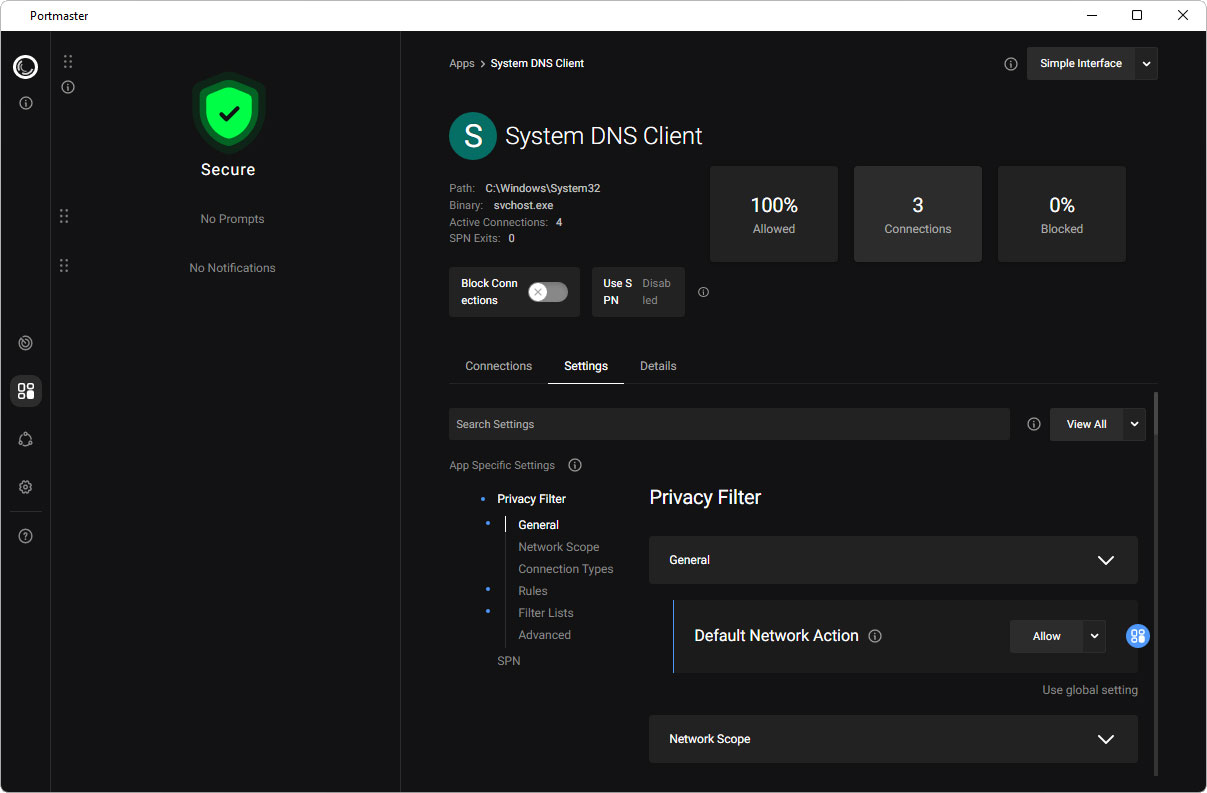Open the arrow next to Simple Interface
The image size is (1207, 793).
pos(1146,64)
